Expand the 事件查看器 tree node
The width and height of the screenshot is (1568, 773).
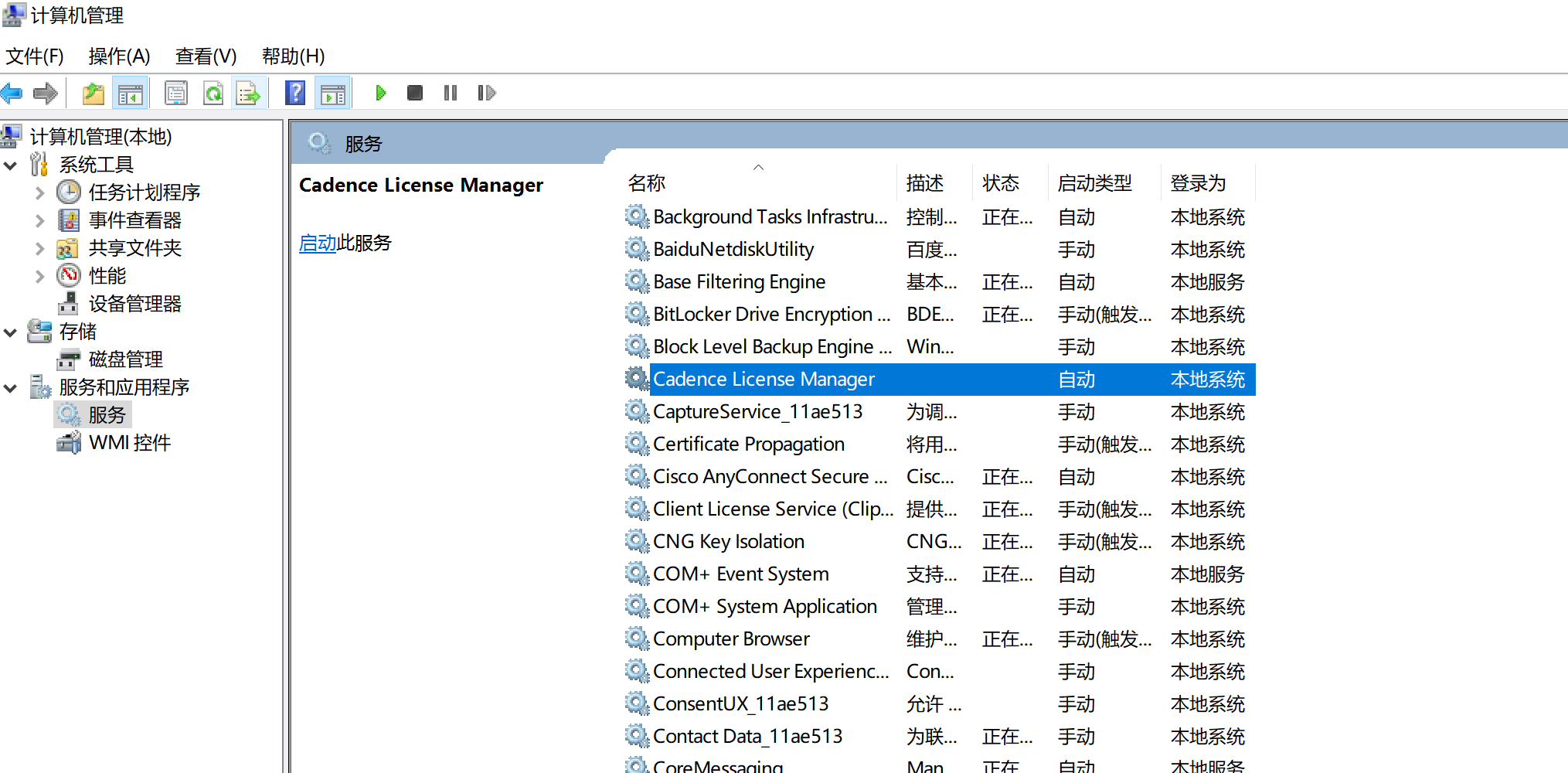click(39, 220)
